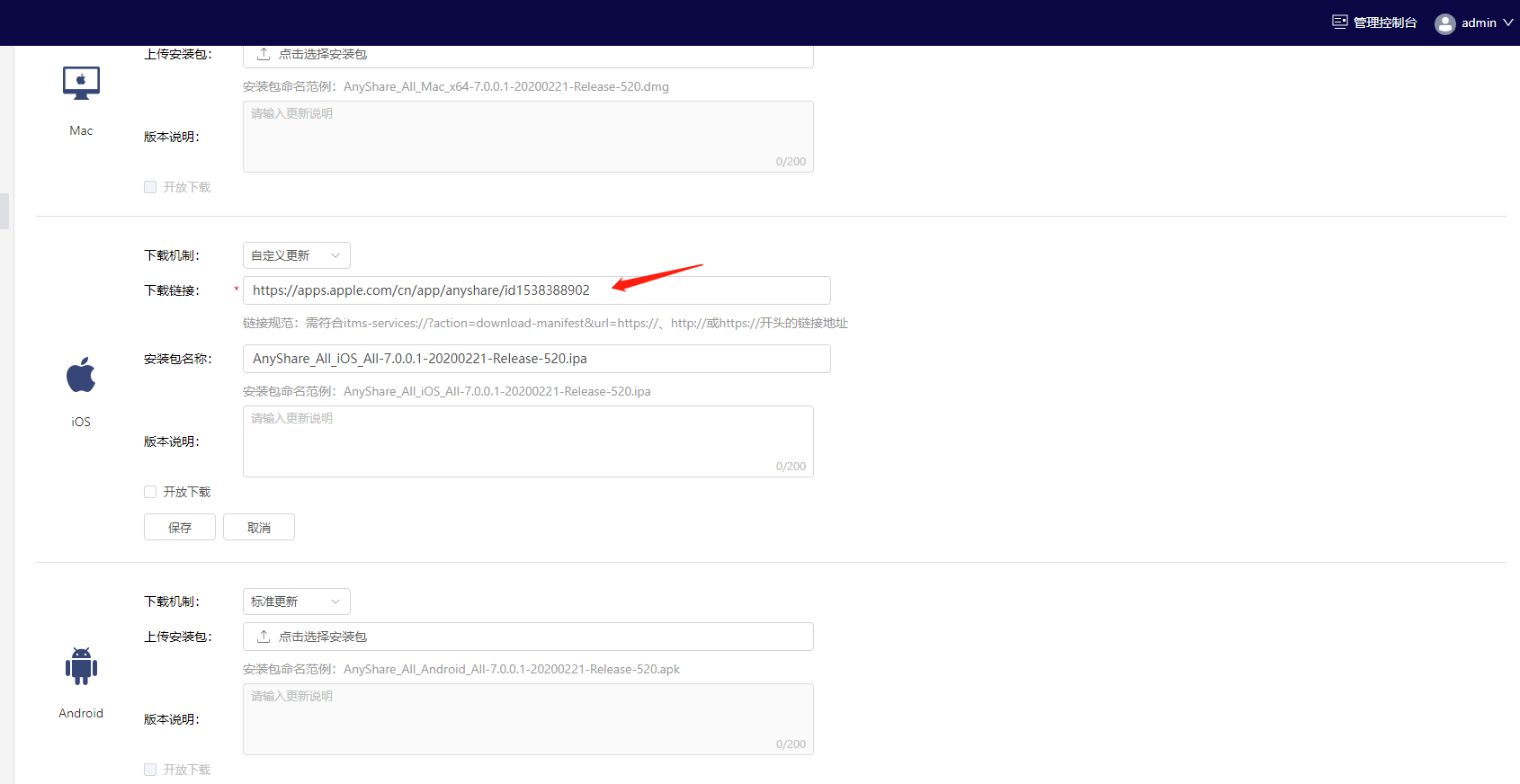
Task: Click the management console icon in header
Action: pos(1339,22)
